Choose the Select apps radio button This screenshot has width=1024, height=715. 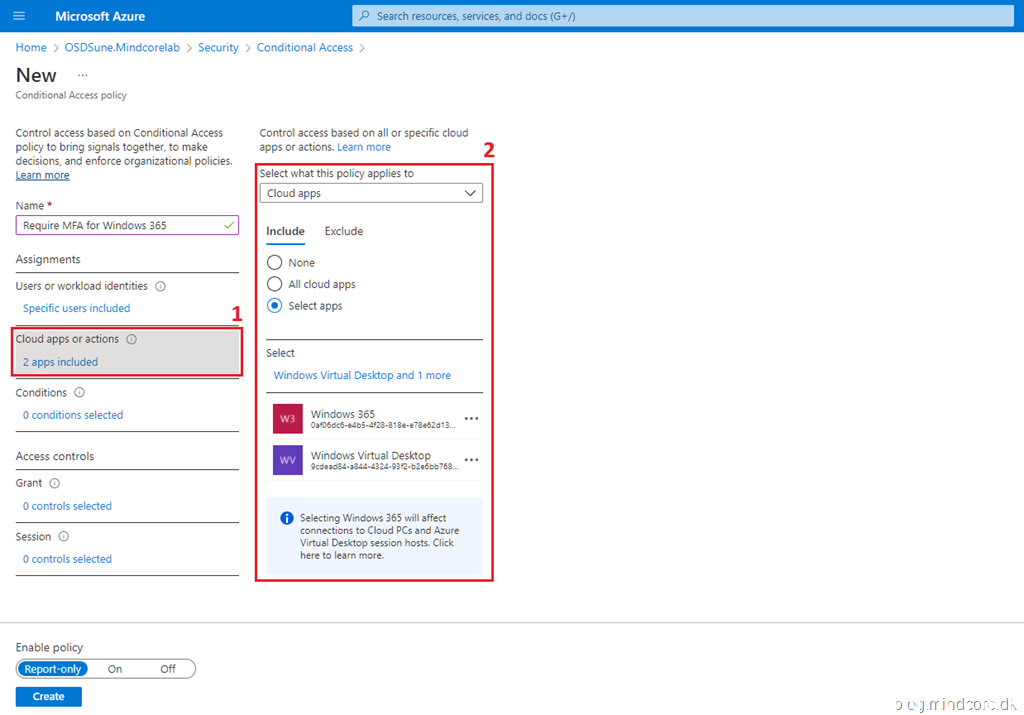pyautogui.click(x=275, y=306)
